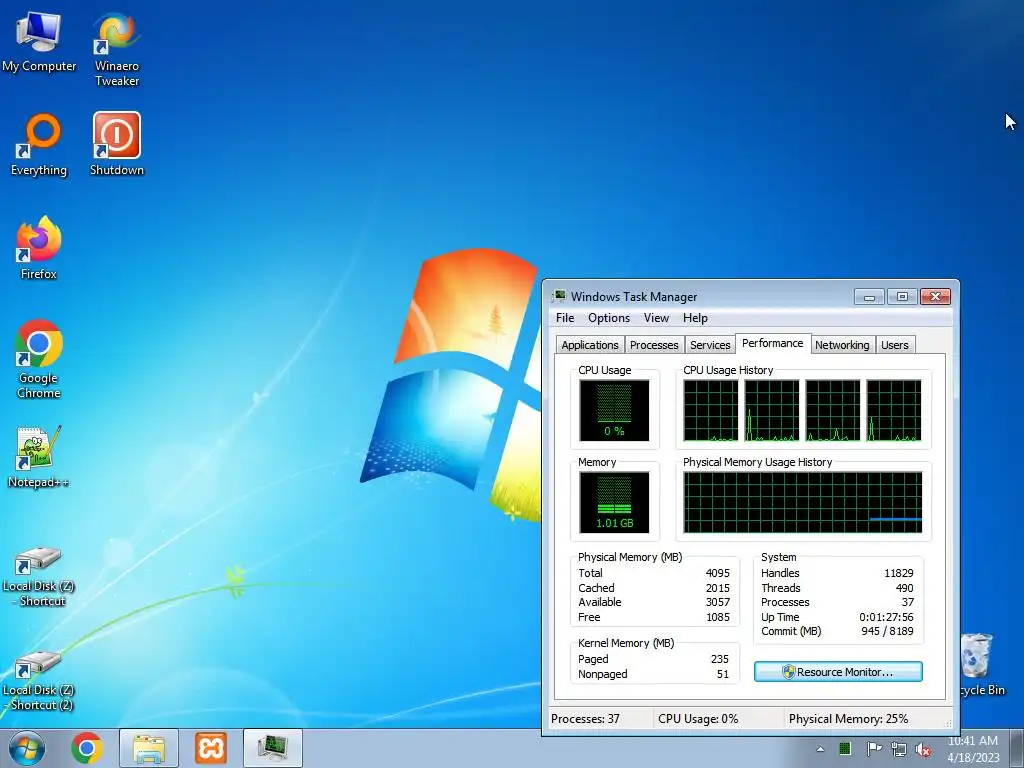
Task: Click the second CPU Usage History graph
Action: [772, 411]
